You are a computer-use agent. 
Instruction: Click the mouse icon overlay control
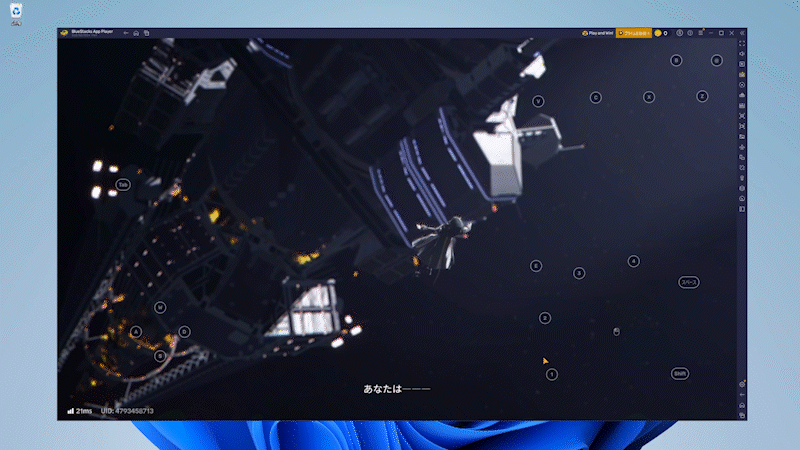coord(616,331)
